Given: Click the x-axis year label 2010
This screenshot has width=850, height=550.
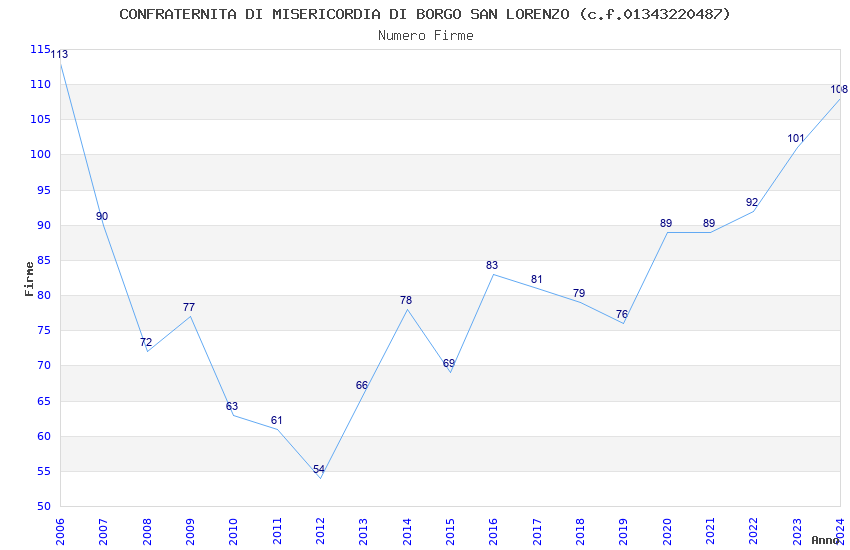Looking at the screenshot, I should pos(233,532).
